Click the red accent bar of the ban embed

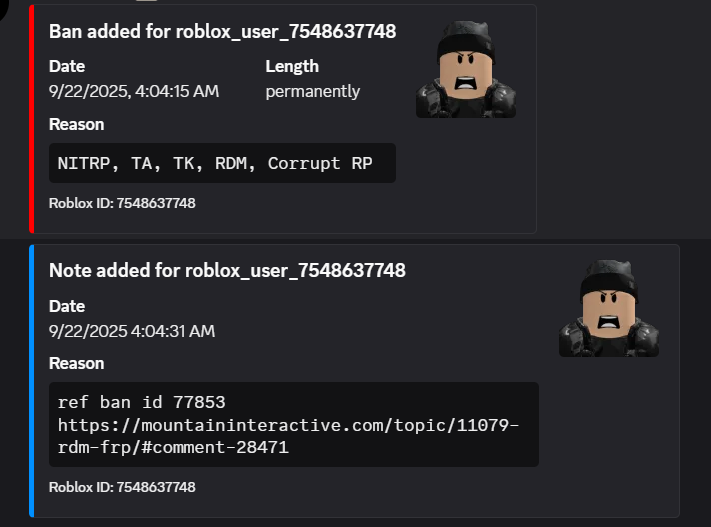coord(32,118)
